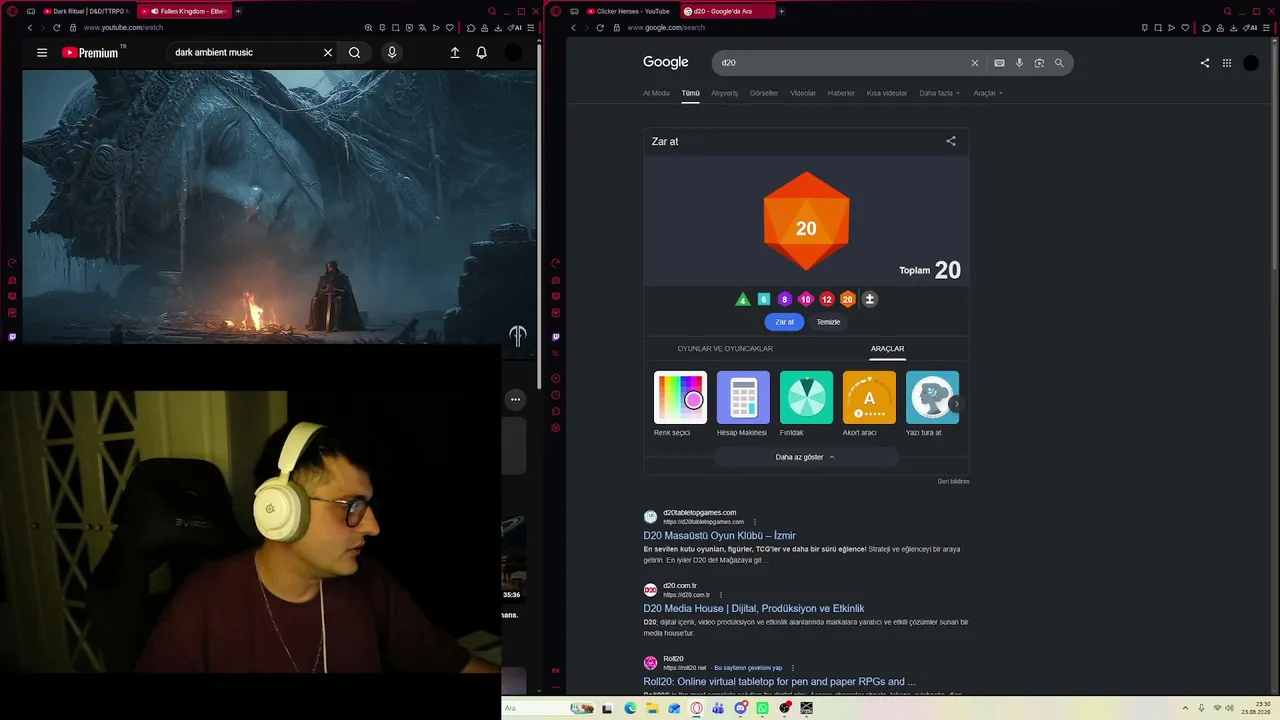Select the d4 green die
1280x720 pixels.
pos(742,299)
